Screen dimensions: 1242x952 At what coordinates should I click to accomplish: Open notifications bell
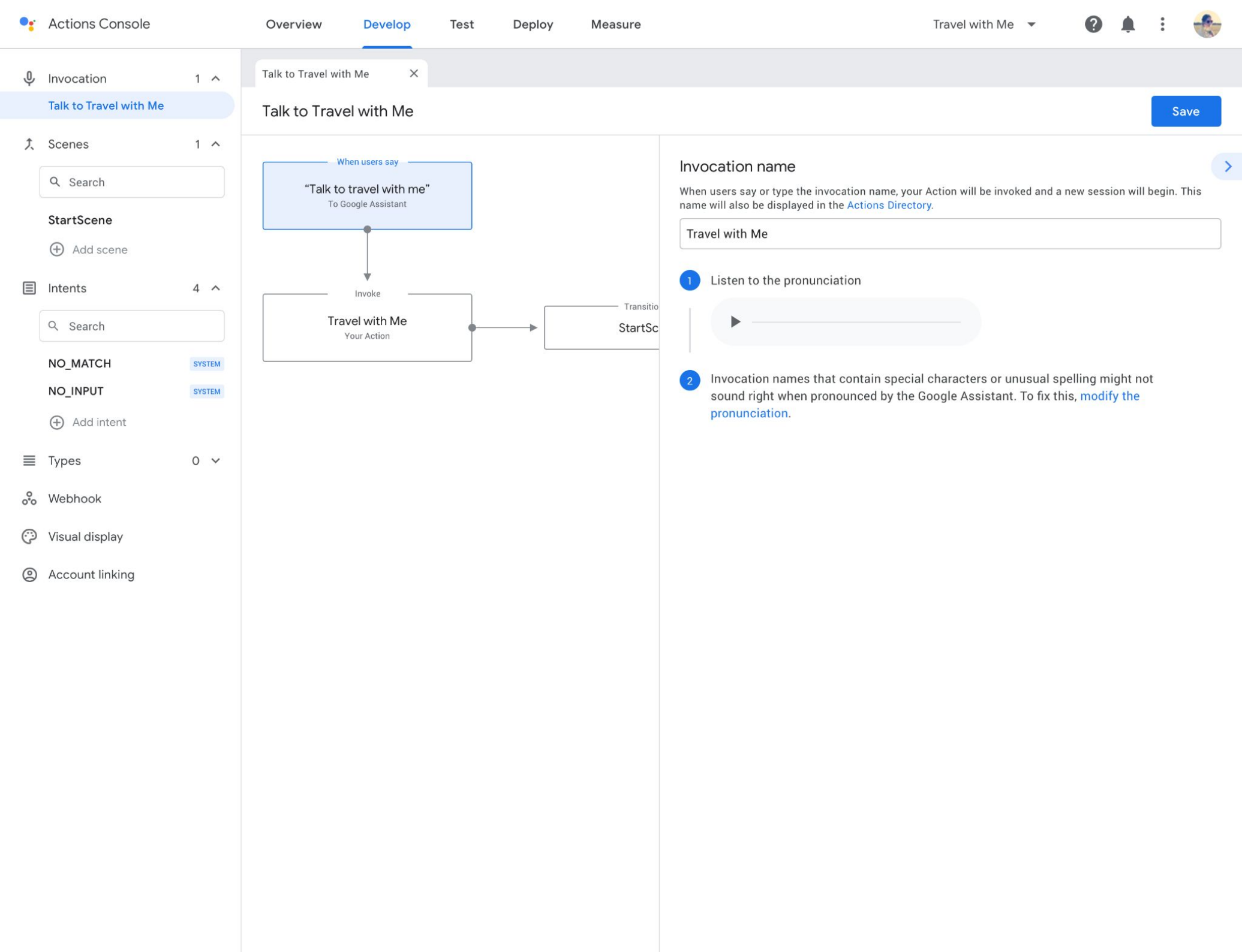coord(1127,25)
